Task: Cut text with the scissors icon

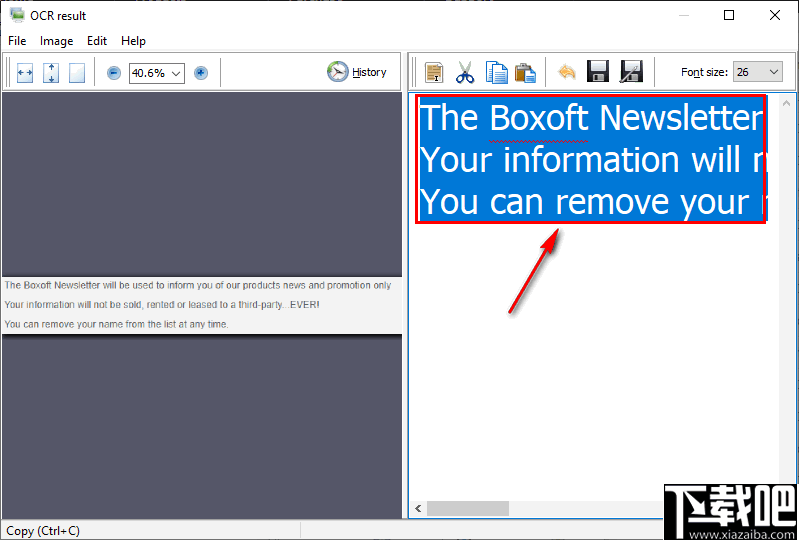Action: (465, 72)
